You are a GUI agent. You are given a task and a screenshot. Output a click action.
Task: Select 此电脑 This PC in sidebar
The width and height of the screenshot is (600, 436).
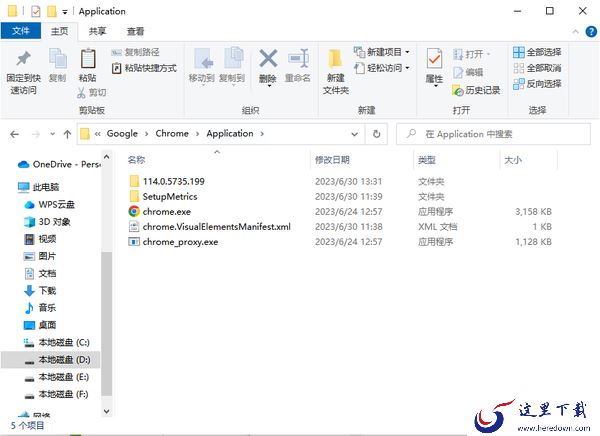click(38, 187)
